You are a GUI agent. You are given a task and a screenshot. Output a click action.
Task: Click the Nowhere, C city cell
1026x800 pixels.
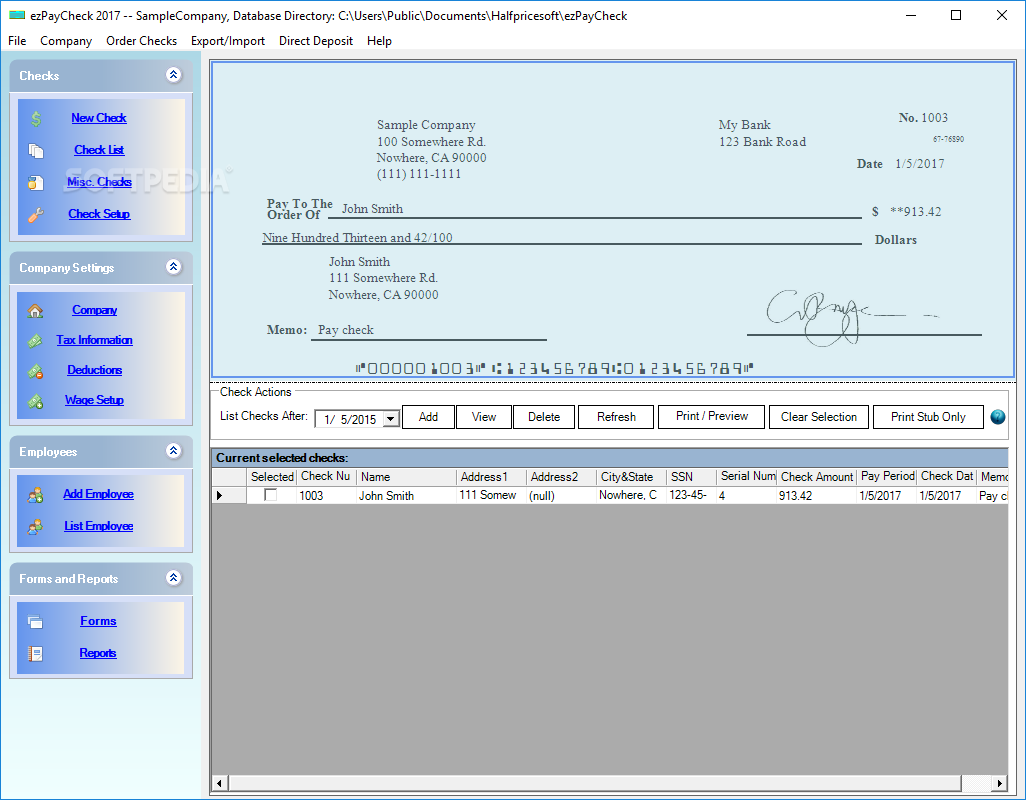(x=631, y=496)
